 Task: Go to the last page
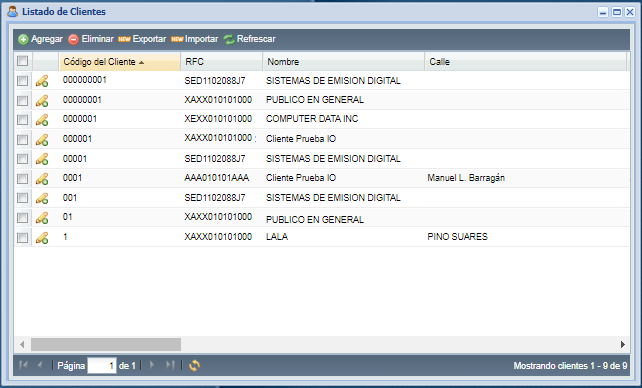click(170, 365)
